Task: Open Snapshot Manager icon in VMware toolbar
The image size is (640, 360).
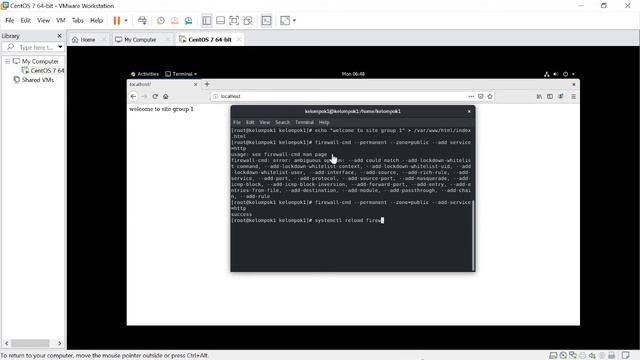Action: tap(188, 20)
